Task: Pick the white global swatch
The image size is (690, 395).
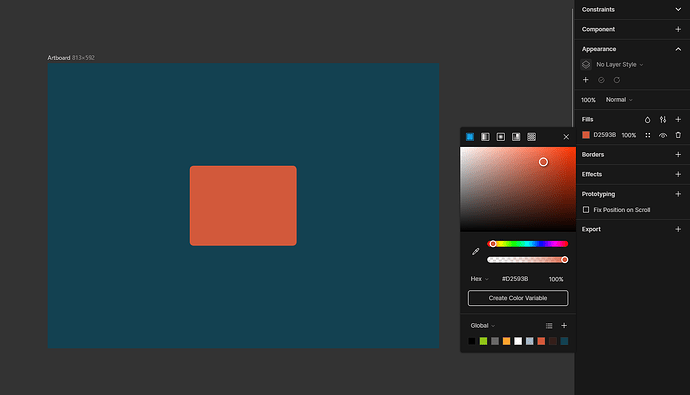Action: click(x=518, y=341)
